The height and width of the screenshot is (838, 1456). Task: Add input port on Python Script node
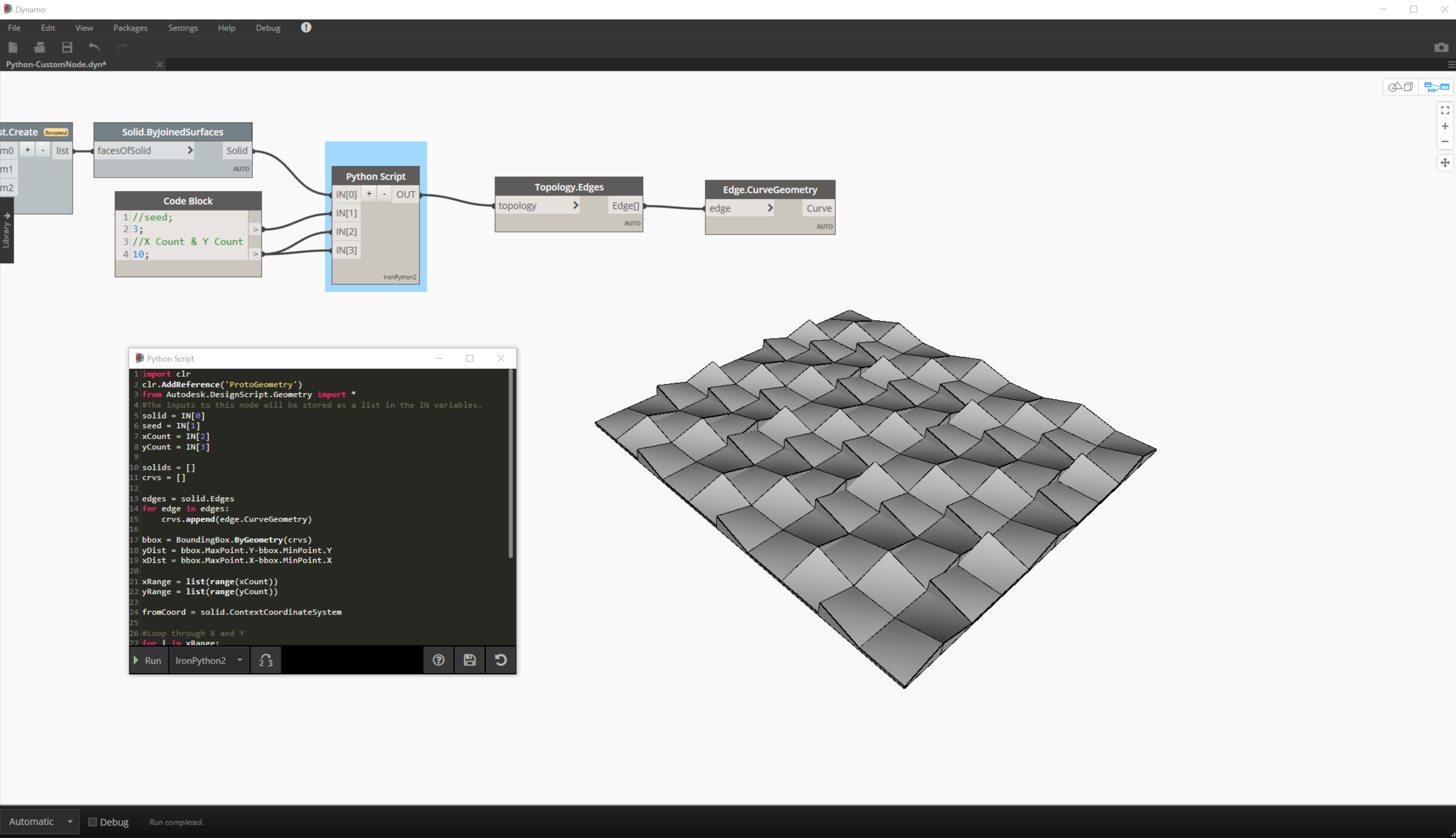[369, 194]
